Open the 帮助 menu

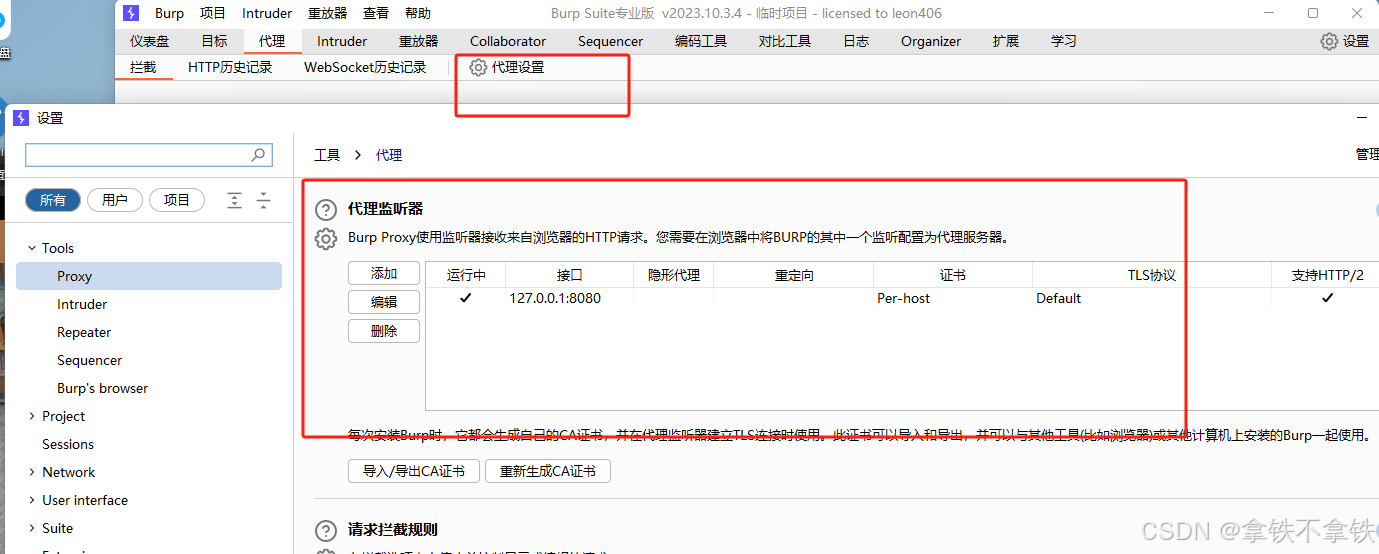pyautogui.click(x=418, y=13)
